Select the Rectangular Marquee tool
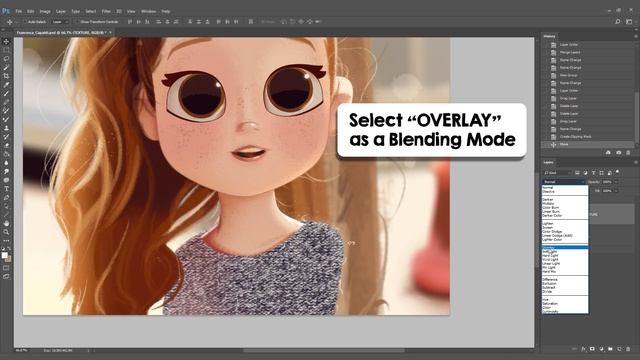Viewport: 640px width, 360px height. point(6,50)
